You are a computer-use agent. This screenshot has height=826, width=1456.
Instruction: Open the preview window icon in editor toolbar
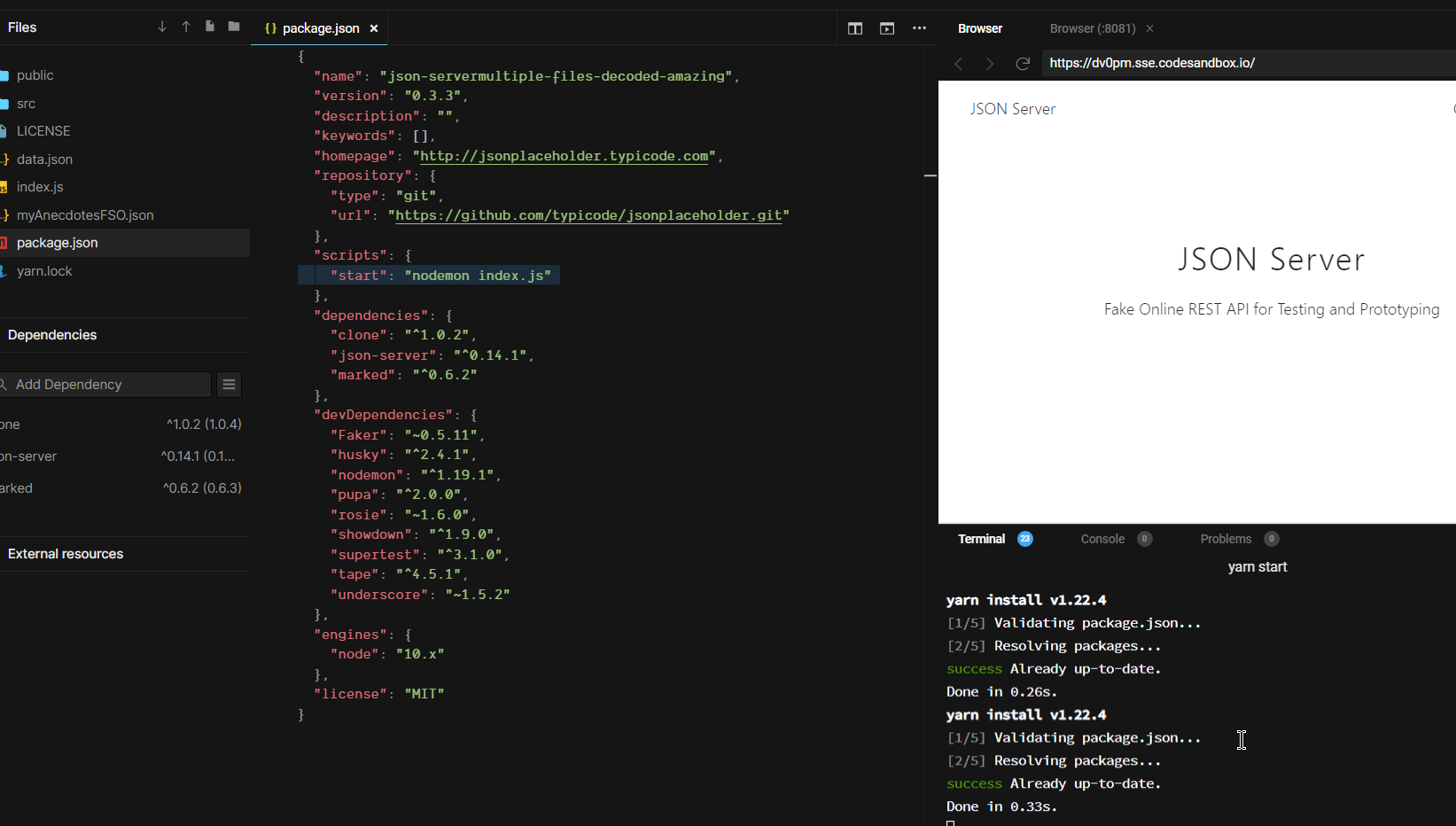click(x=887, y=28)
